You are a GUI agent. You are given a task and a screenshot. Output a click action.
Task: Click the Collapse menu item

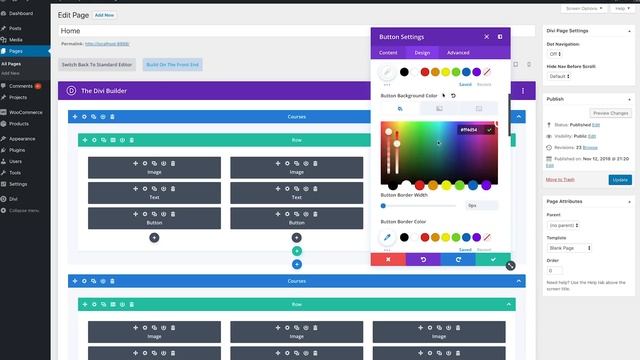(x=24, y=211)
